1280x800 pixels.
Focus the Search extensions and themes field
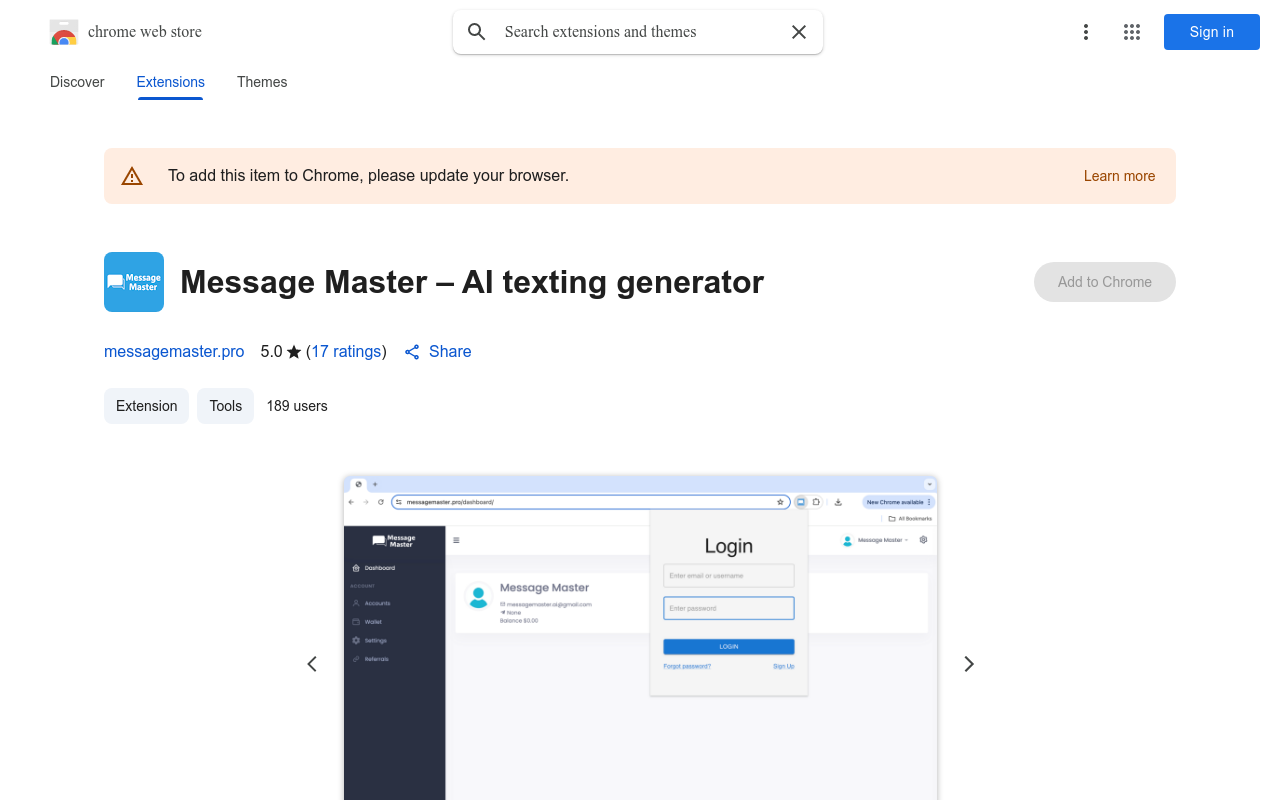(x=638, y=32)
